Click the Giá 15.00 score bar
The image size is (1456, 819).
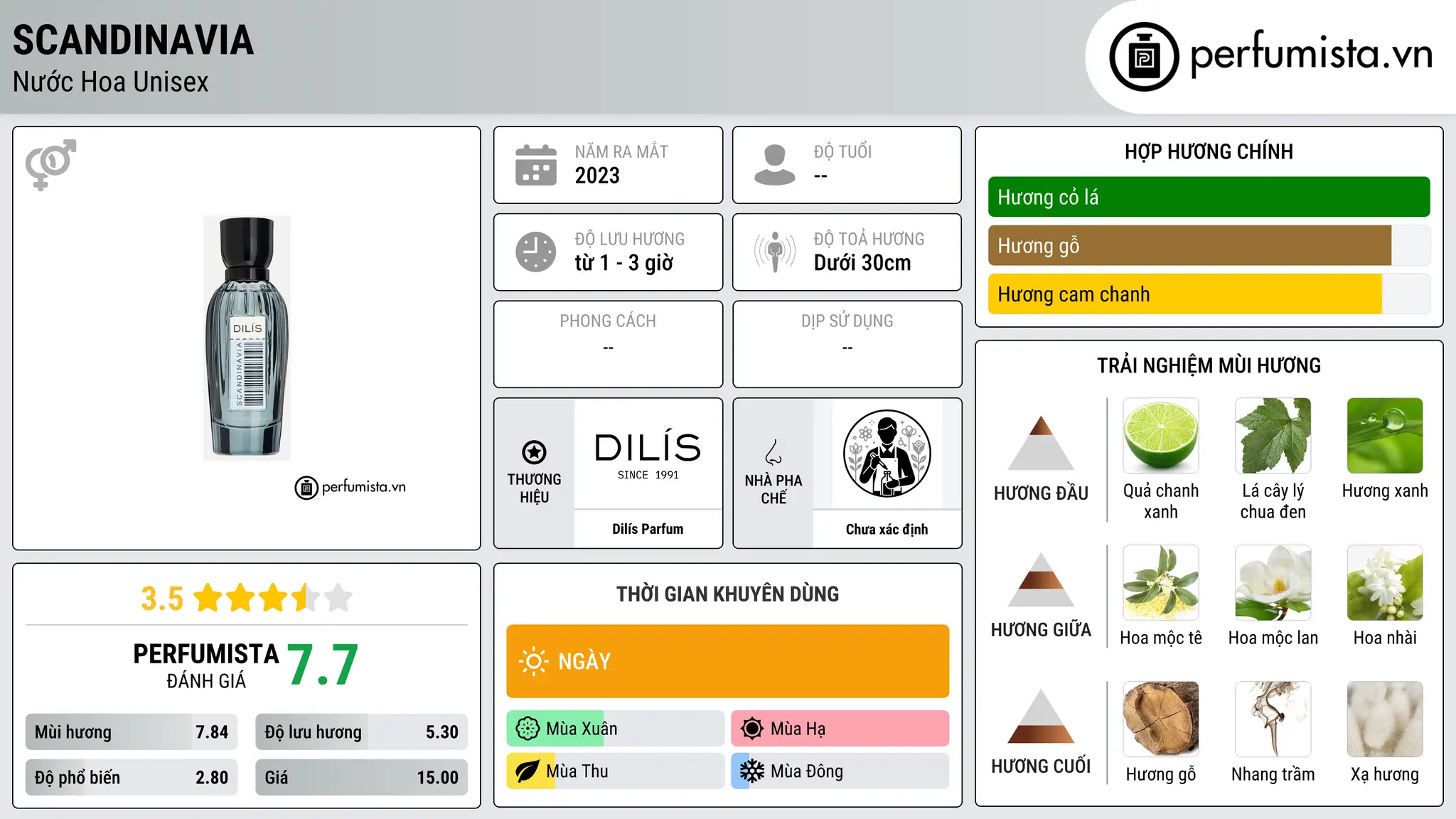(362, 778)
